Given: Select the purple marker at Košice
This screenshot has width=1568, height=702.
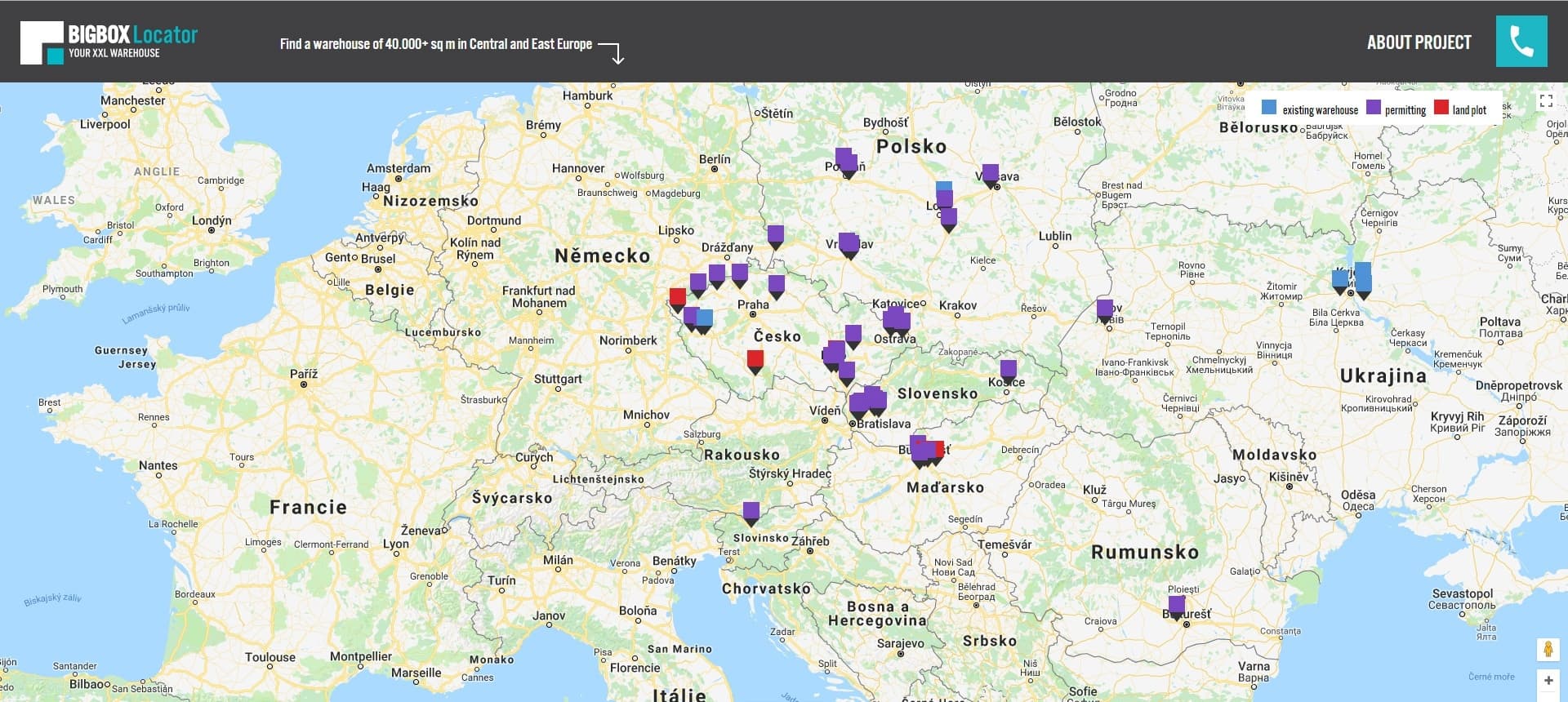Looking at the screenshot, I should point(1009,370).
